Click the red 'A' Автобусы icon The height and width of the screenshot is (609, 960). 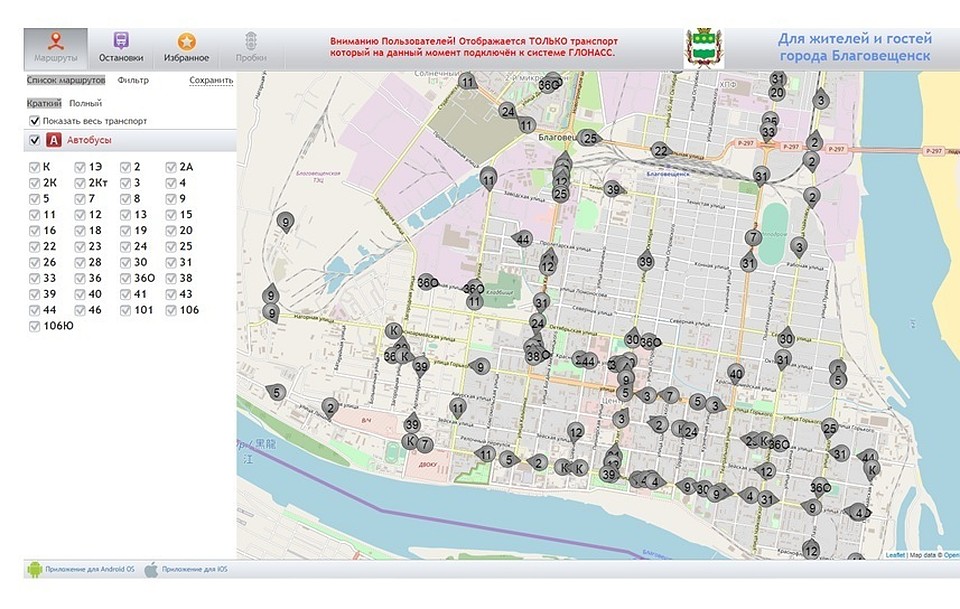pyautogui.click(x=54, y=140)
